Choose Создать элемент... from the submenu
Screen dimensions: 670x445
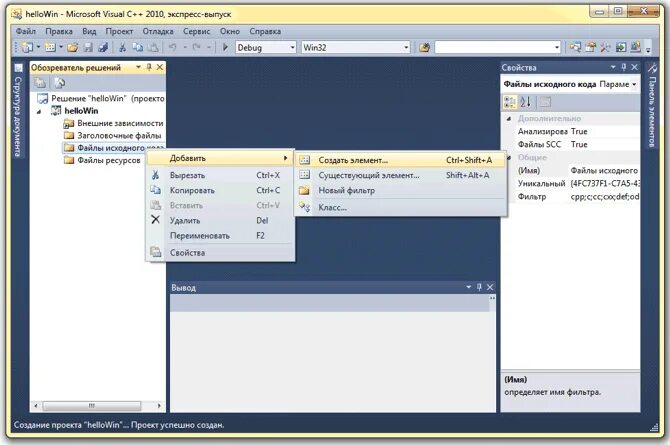click(401, 160)
